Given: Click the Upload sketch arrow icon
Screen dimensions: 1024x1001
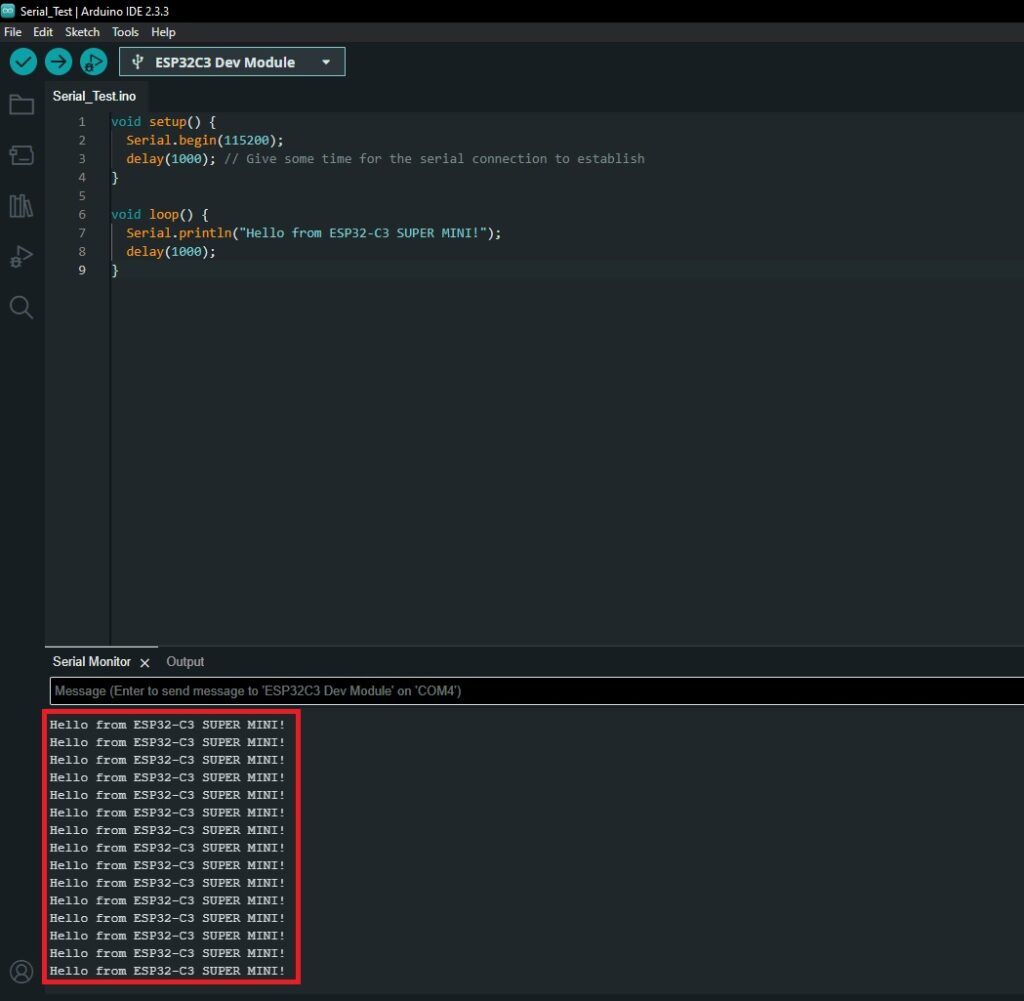Looking at the screenshot, I should click(57, 61).
